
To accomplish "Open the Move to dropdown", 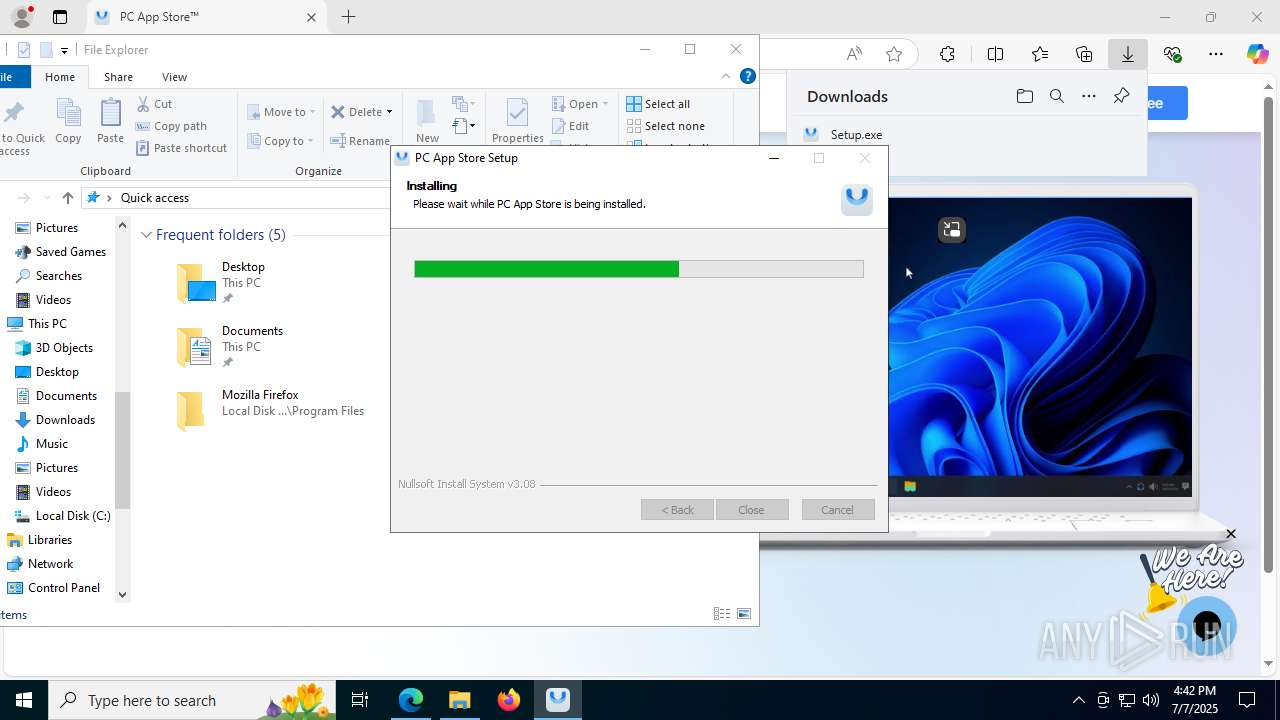I will [x=281, y=112].
